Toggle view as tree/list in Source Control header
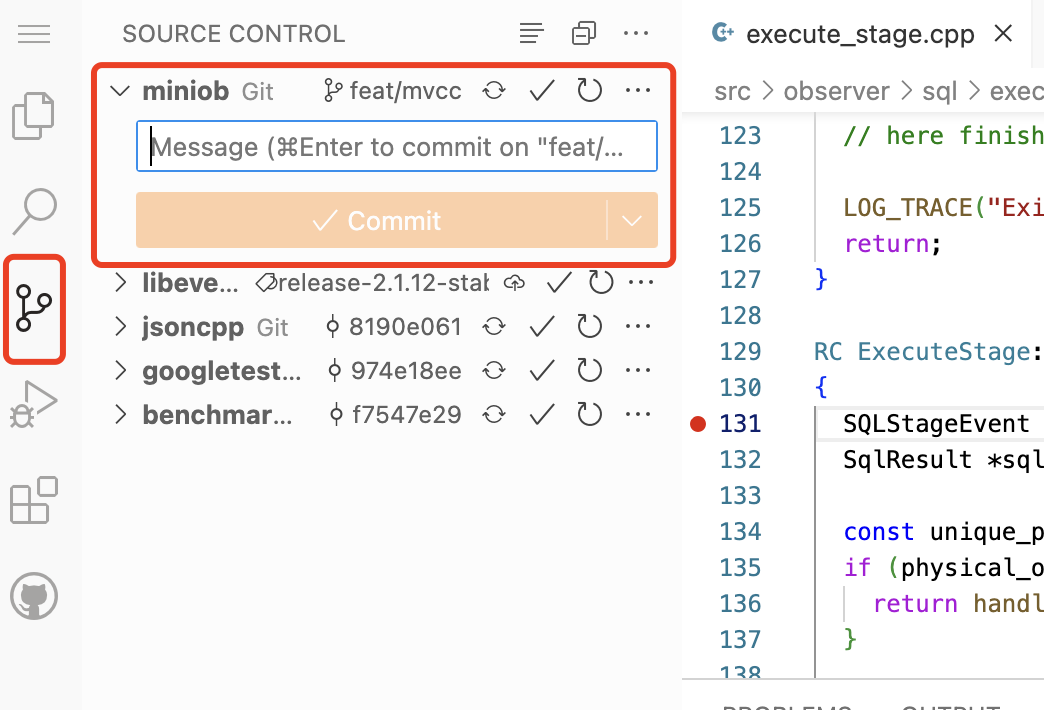The image size is (1044, 710). point(531,33)
